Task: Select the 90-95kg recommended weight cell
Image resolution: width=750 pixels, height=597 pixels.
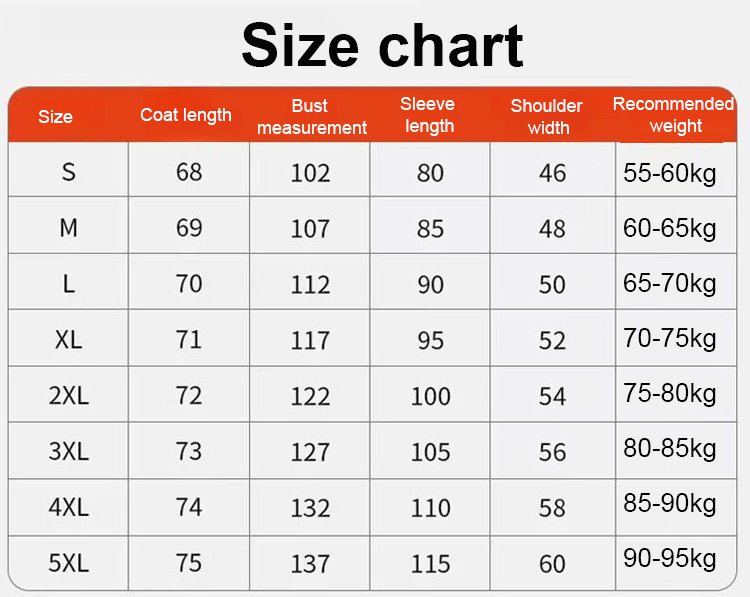Action: pos(670,559)
